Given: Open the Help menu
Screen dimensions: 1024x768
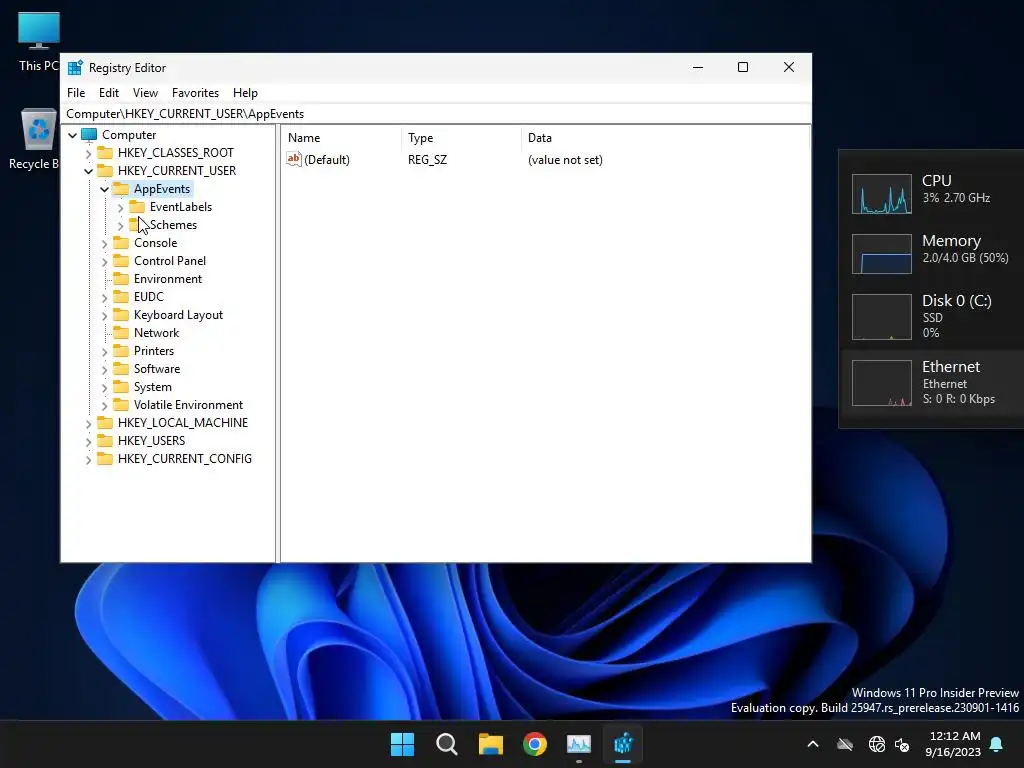Looking at the screenshot, I should pos(245,93).
